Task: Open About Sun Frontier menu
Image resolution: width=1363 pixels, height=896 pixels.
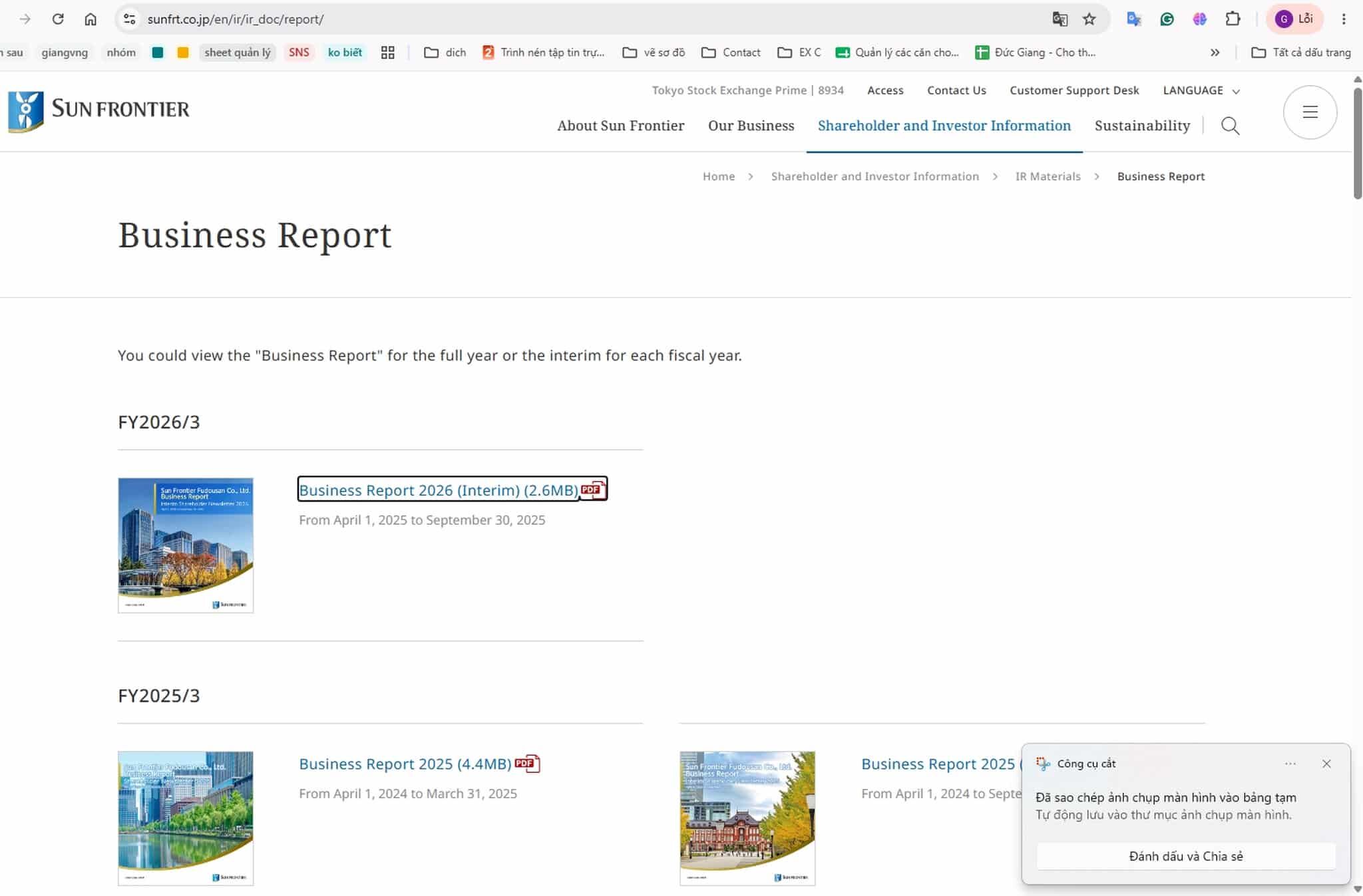Action: (x=620, y=126)
